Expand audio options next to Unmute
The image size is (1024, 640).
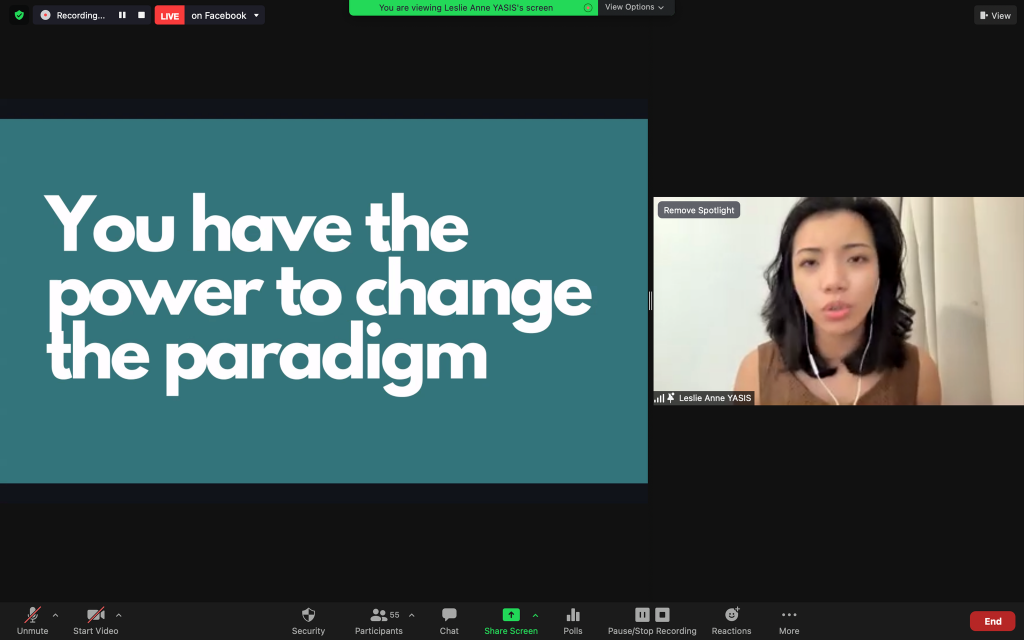(56, 615)
